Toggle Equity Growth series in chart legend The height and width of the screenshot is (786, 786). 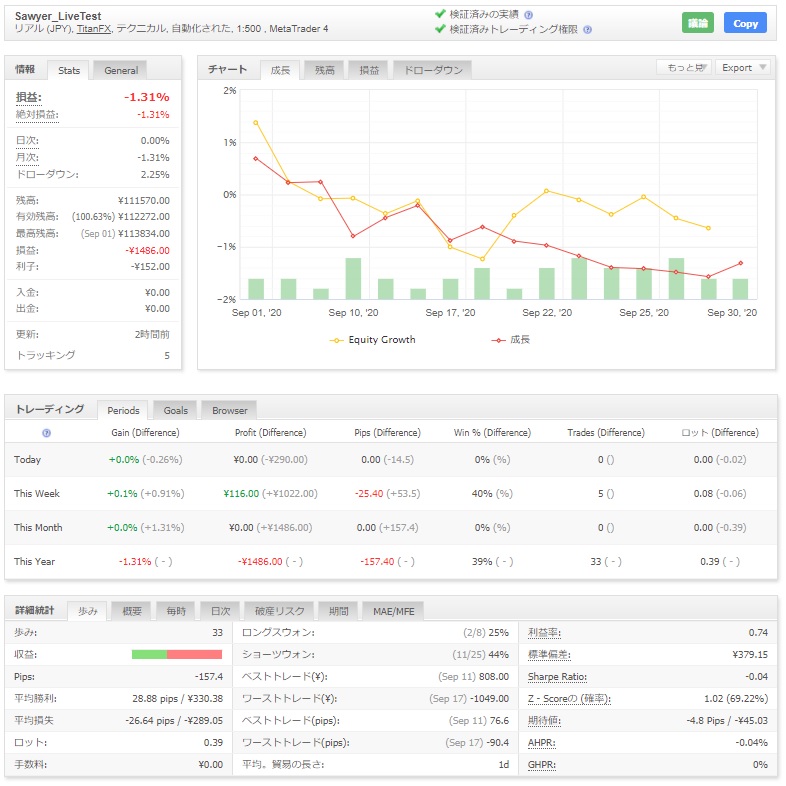372,340
